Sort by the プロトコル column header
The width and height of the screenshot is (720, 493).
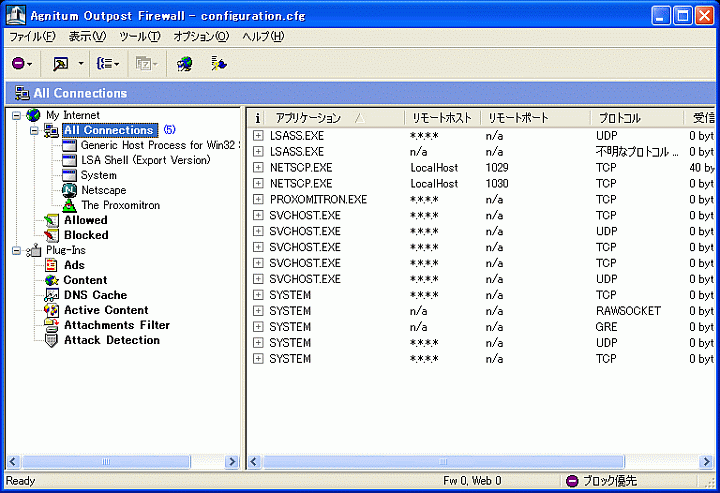[618, 118]
